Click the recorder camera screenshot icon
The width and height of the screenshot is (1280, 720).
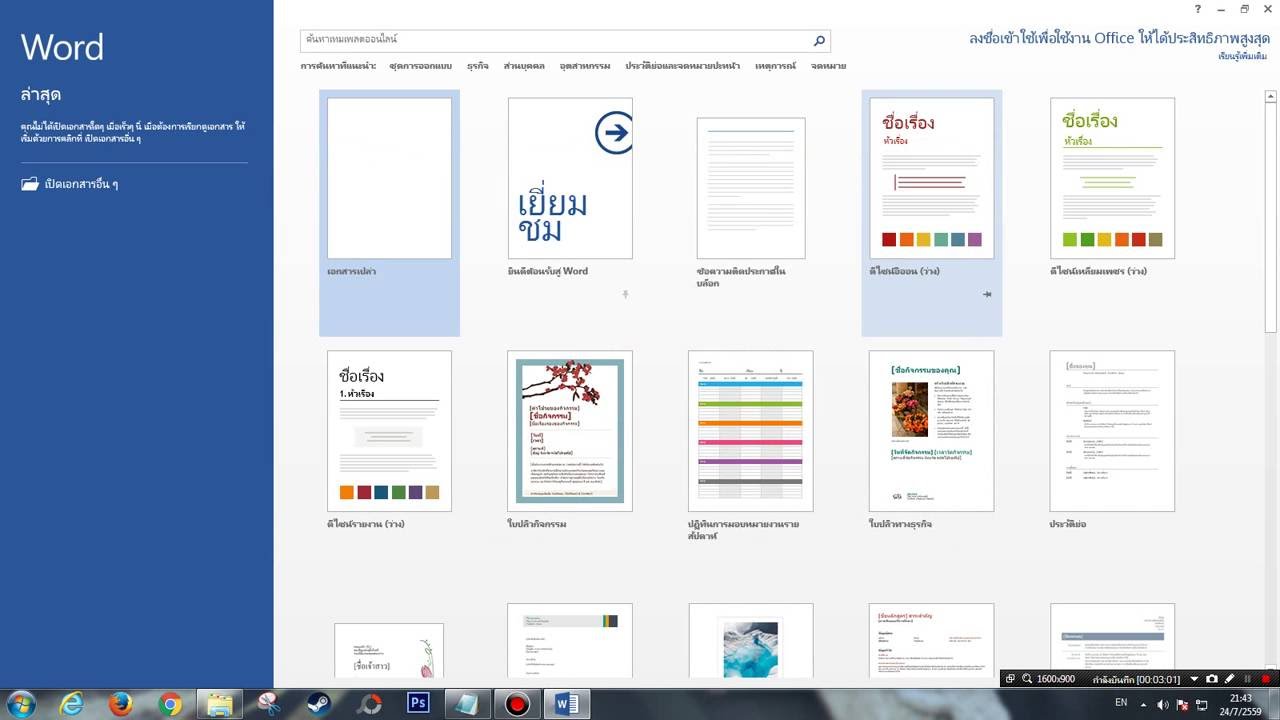(1212, 679)
